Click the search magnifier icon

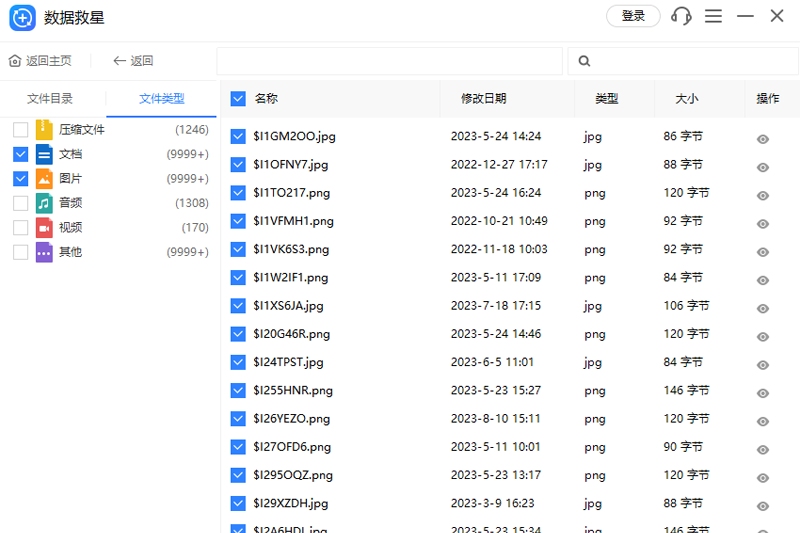[x=584, y=61]
